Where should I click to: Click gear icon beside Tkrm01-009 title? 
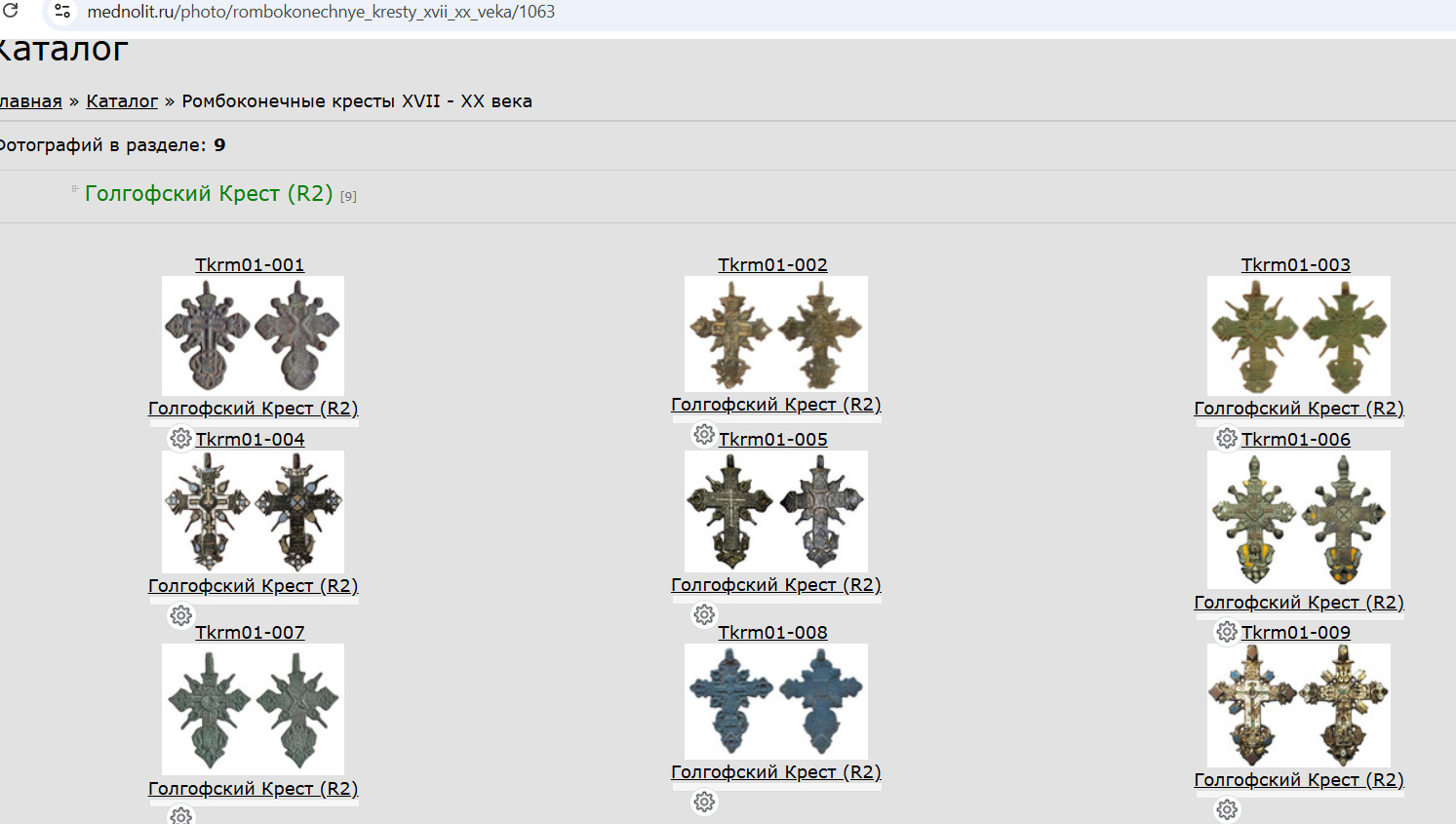point(1227,632)
